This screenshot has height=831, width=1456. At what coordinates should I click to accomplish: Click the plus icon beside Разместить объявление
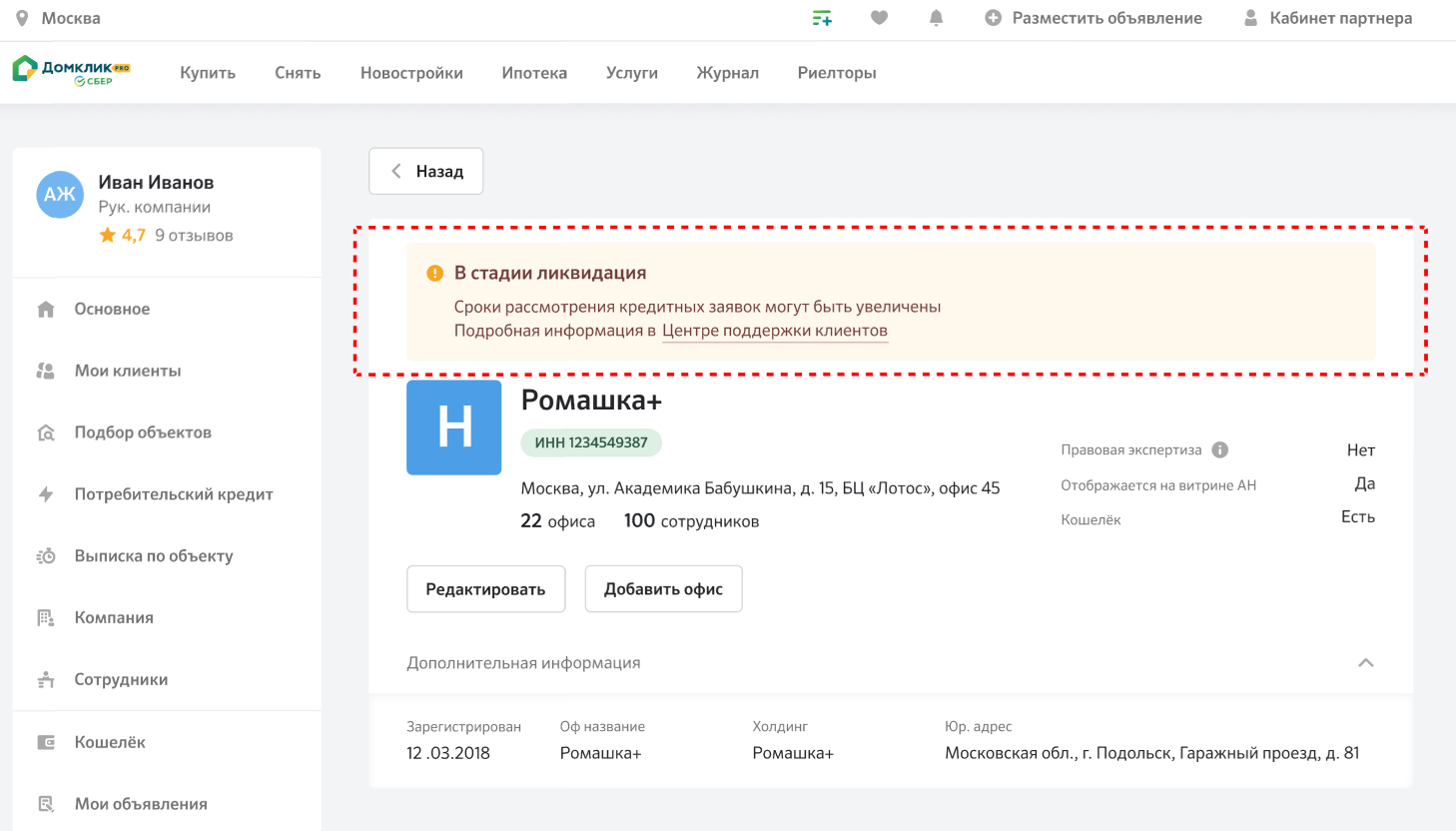coord(993,18)
